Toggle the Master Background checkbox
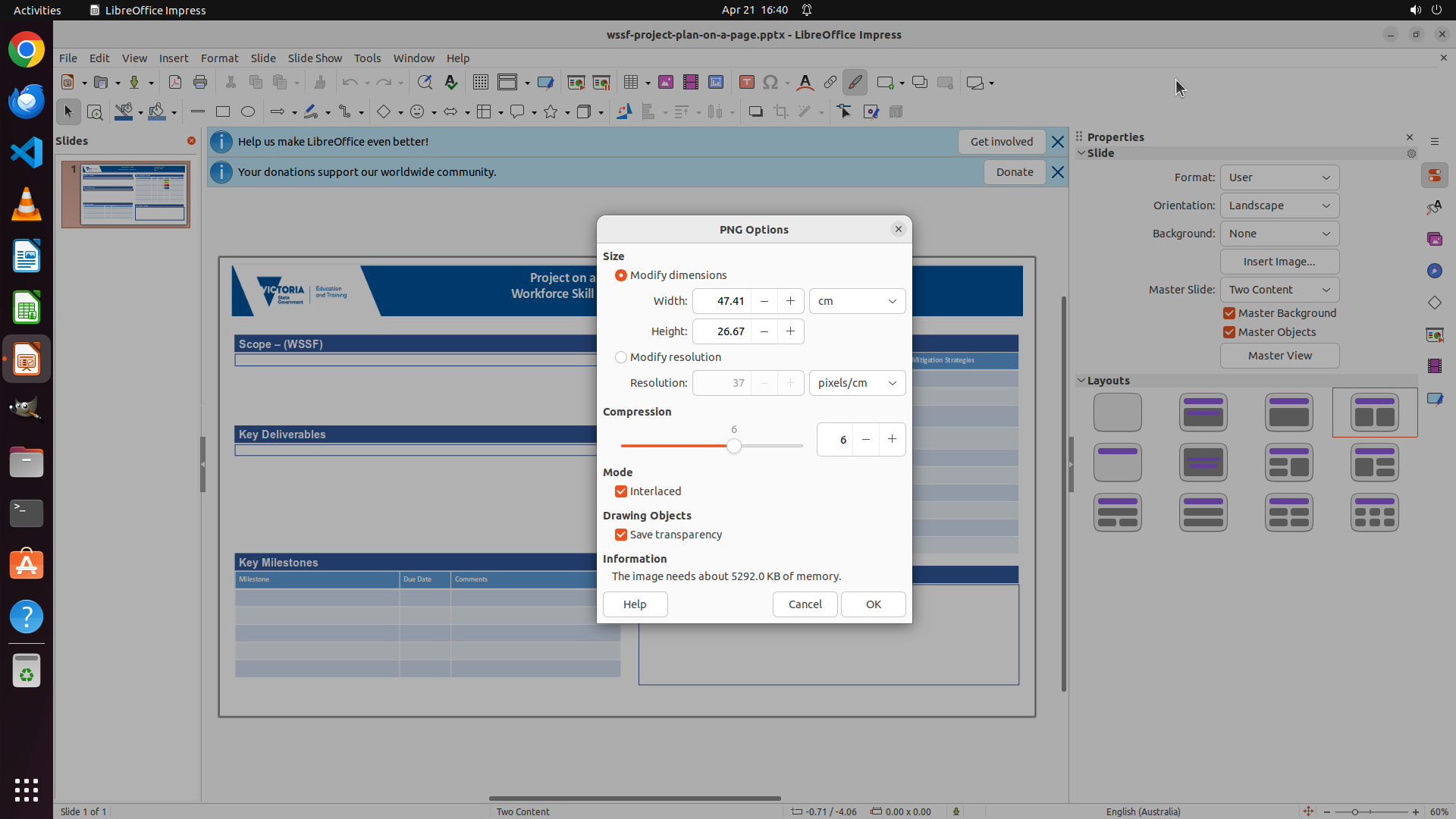The height and width of the screenshot is (819, 1456). coord(1229,313)
